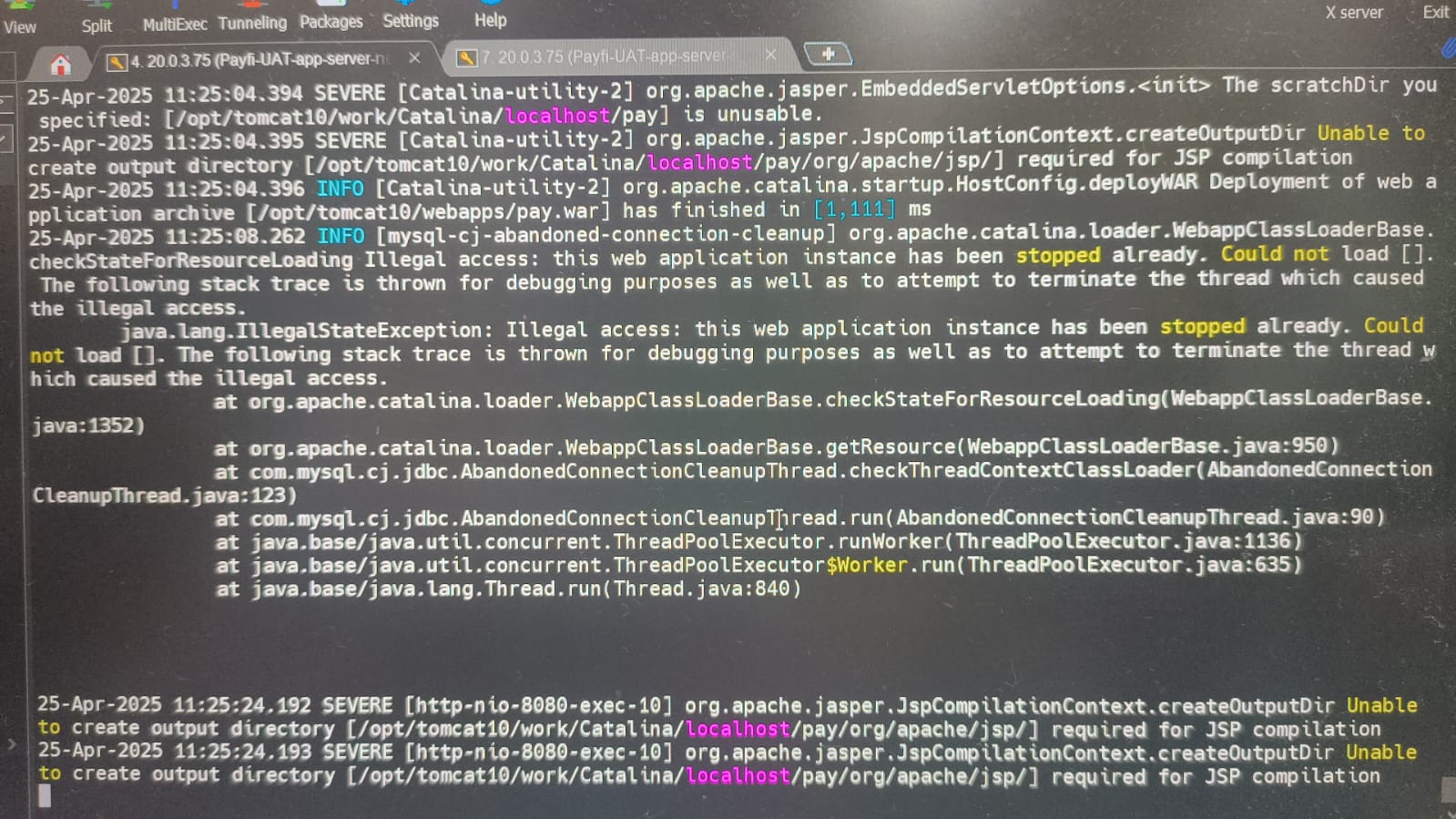Click 'AbandonedConnectionCleanupThread.java:90' text
The image size is (1456, 819).
(x=1135, y=517)
